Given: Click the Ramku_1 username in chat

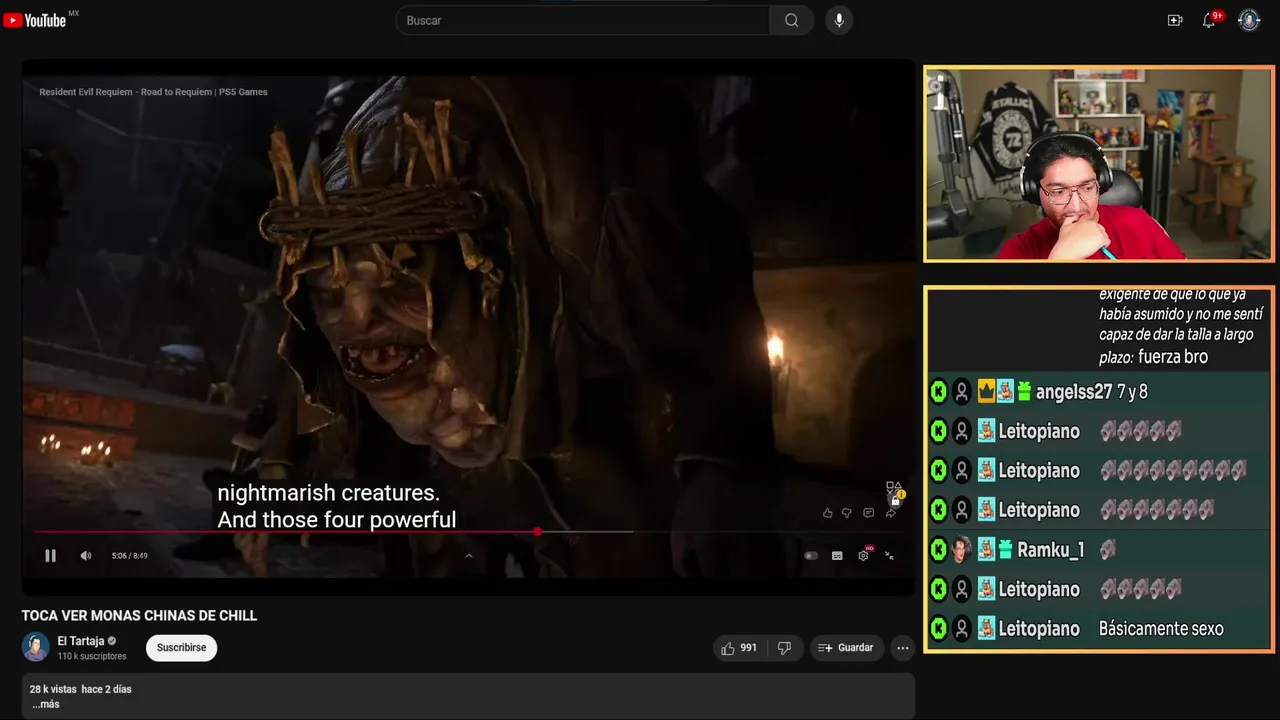Looking at the screenshot, I should tap(1051, 550).
